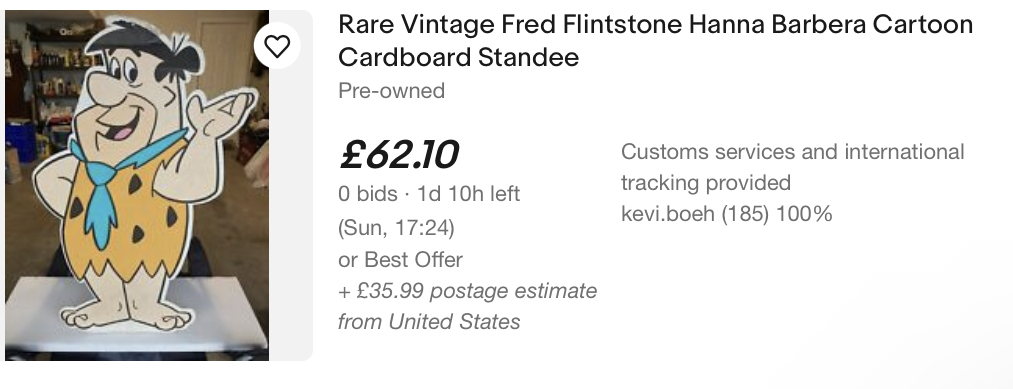Click the 'from United States' location text
Screen dimensions: 1013x389
point(429,321)
